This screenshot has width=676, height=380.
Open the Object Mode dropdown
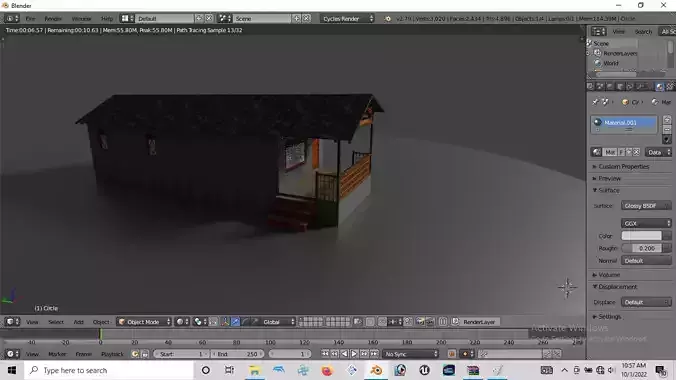point(144,322)
